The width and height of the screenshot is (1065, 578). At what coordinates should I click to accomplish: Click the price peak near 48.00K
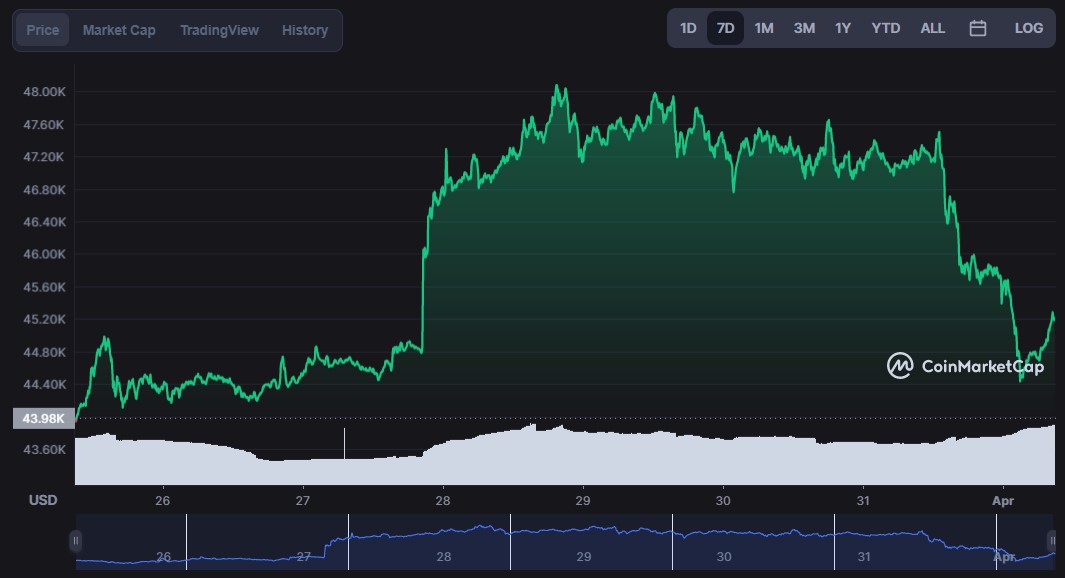[x=557, y=87]
